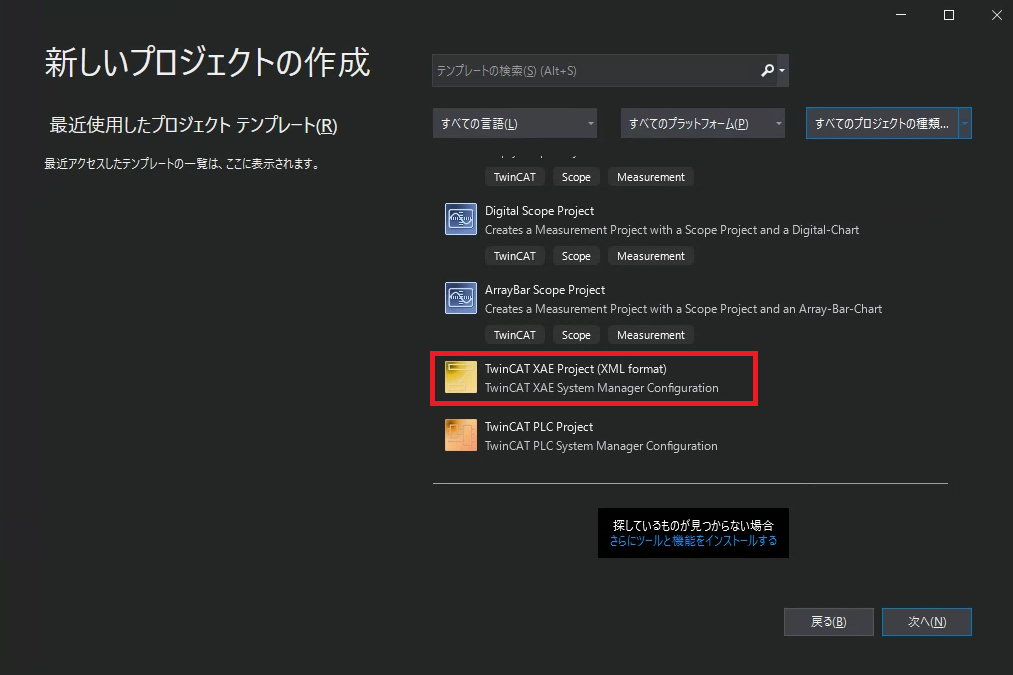This screenshot has height=675, width=1013.
Task: Select the ArrayBar Scope Project title
Action: (x=545, y=290)
